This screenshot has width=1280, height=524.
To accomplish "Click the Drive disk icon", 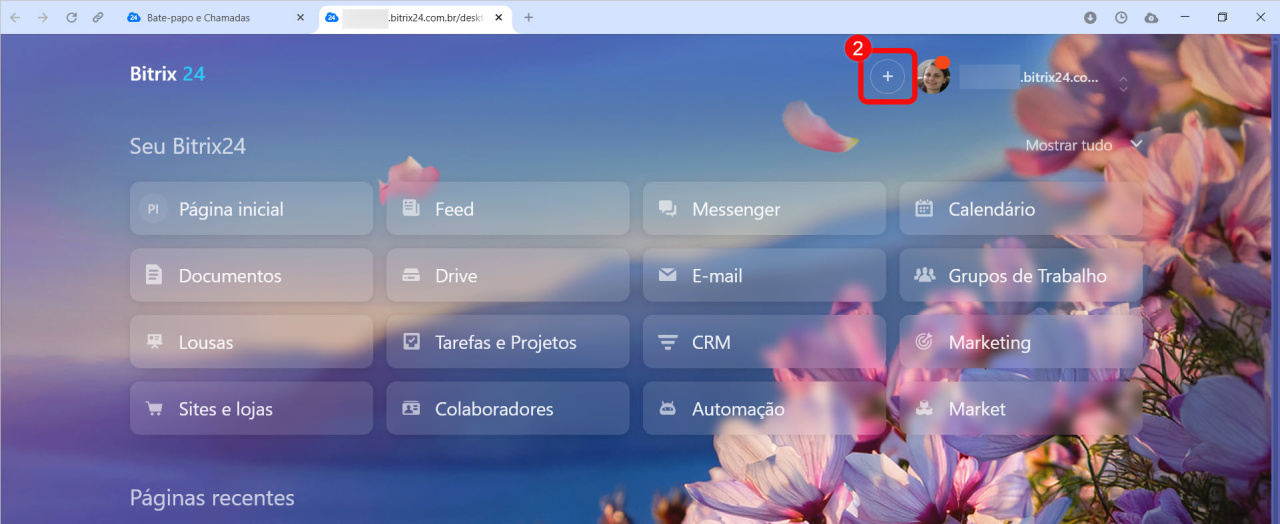I will click(410, 276).
